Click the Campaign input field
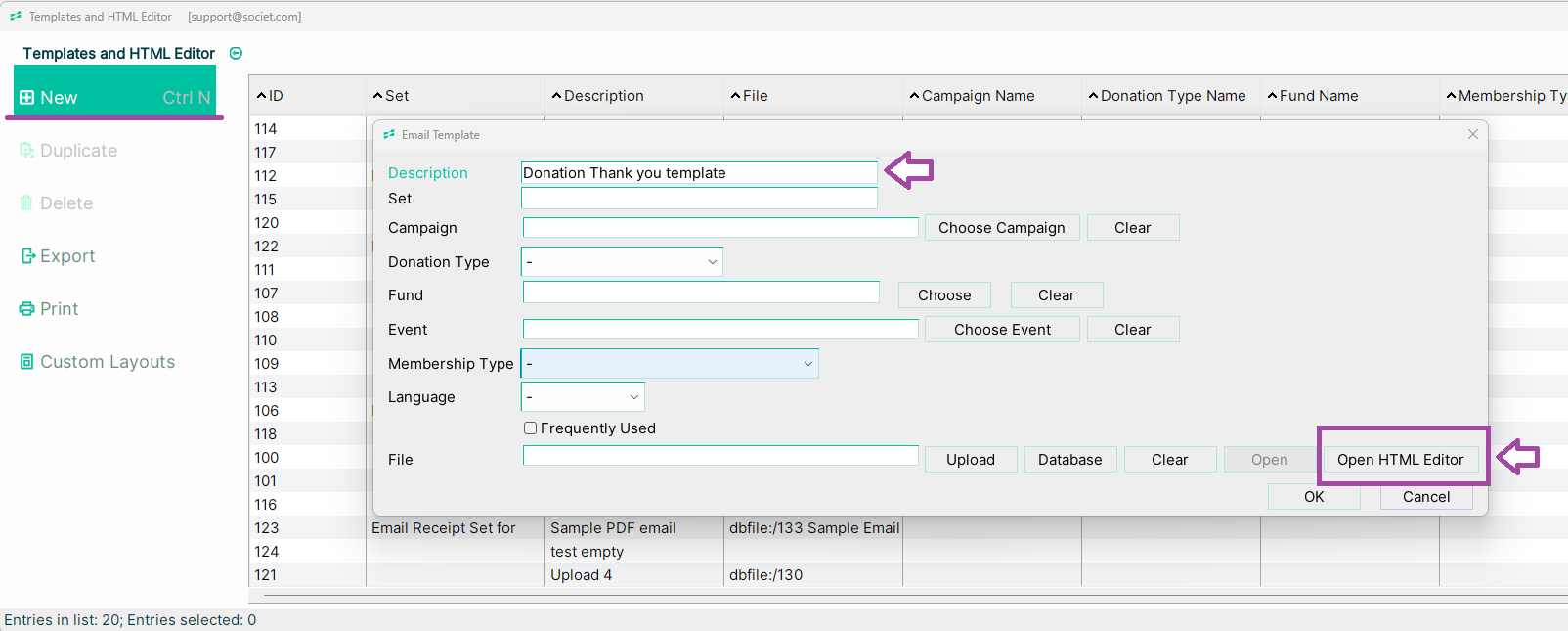Viewport: 1568px width, 631px height. pos(720,228)
